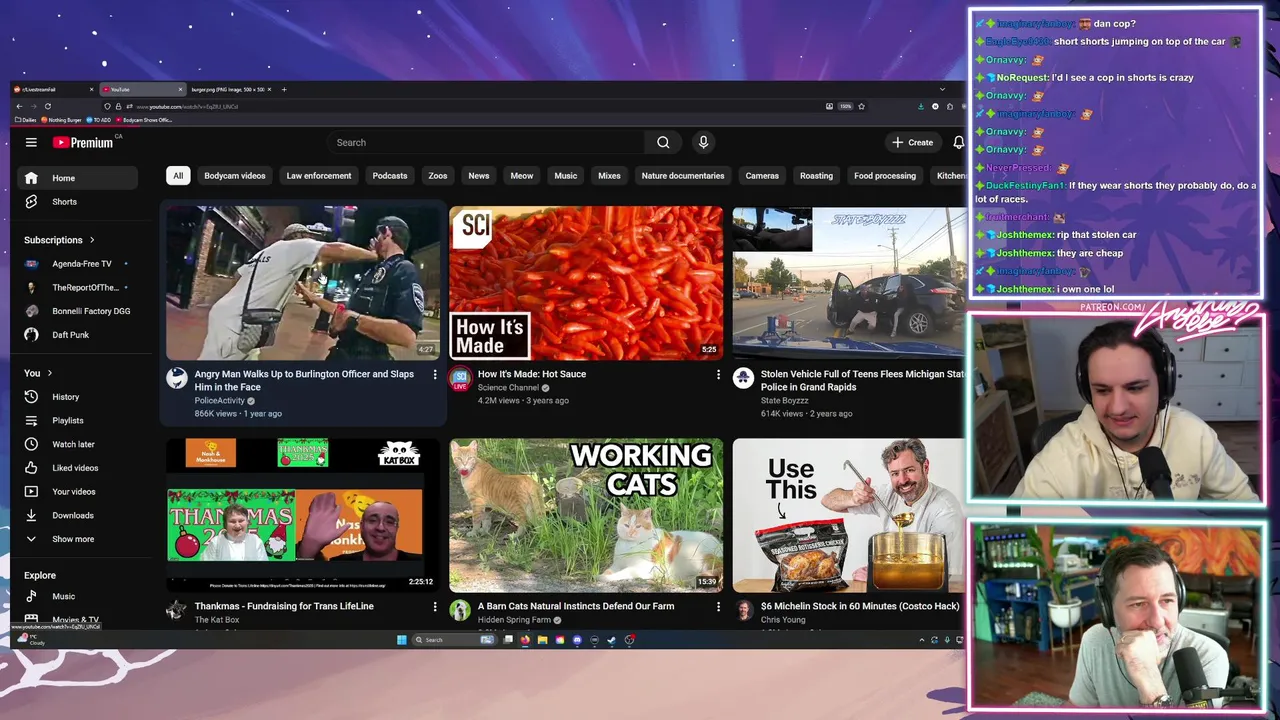
Task: Open more options for Angry Man video
Action: (x=434, y=374)
